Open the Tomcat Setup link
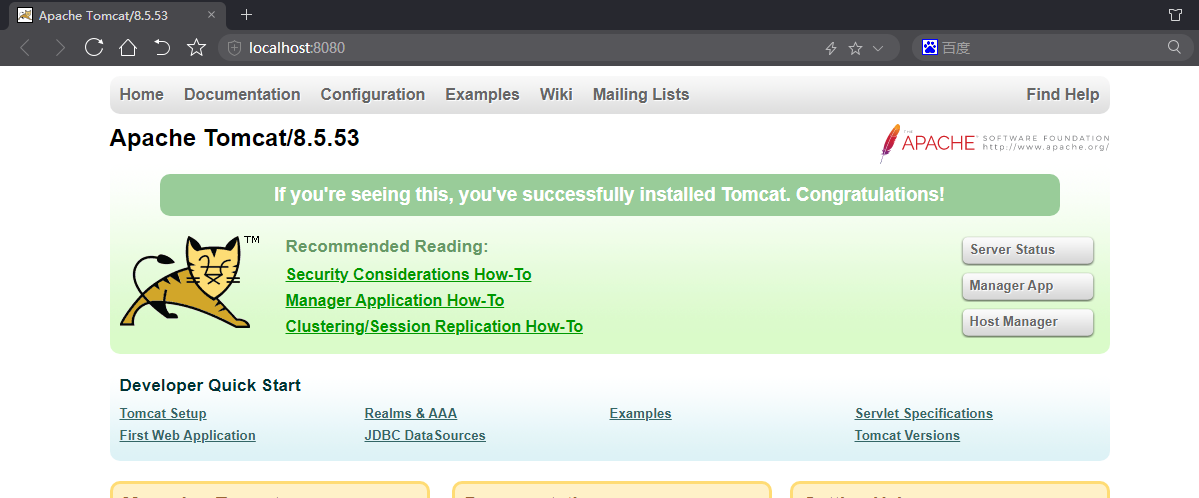The height and width of the screenshot is (498, 1199). pyautogui.click(x=163, y=414)
